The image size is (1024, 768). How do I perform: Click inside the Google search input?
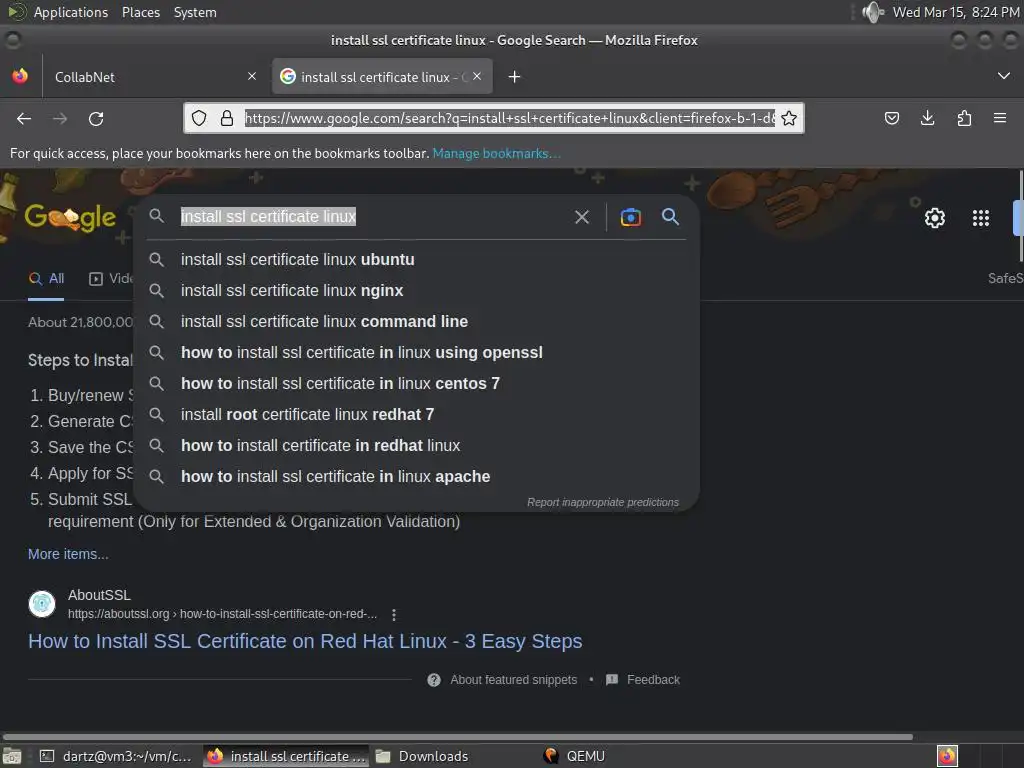pos(372,217)
